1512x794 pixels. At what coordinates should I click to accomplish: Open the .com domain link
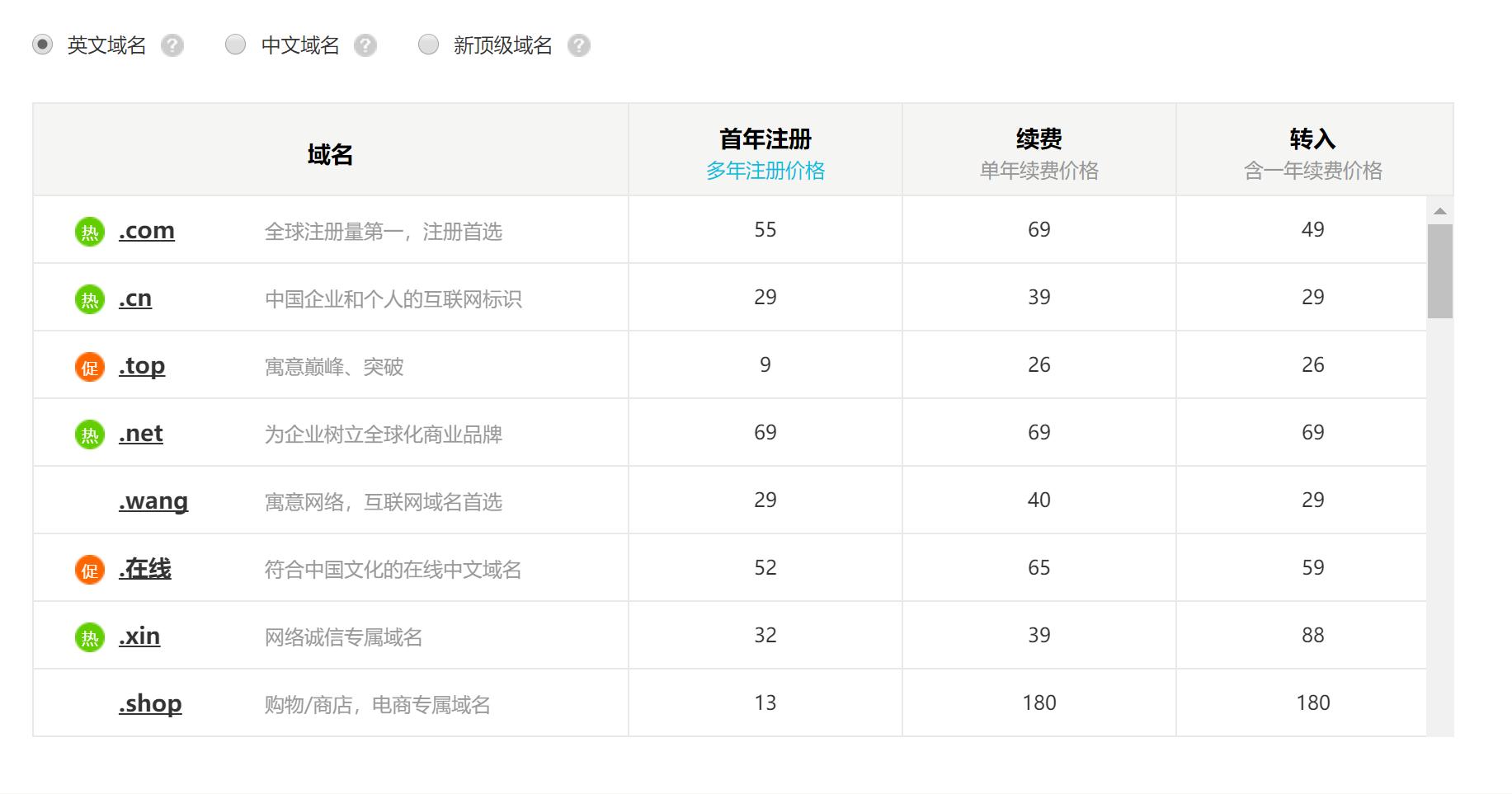147,231
